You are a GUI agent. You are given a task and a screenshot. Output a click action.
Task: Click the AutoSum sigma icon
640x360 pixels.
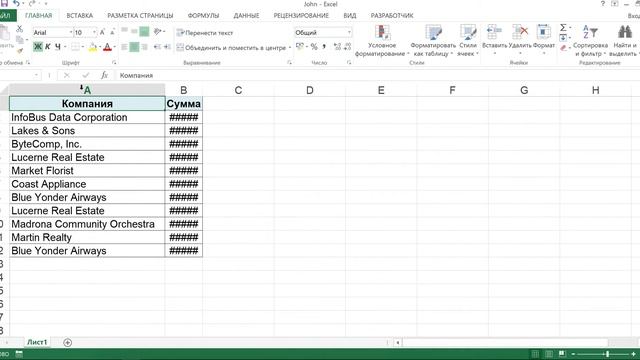point(563,28)
